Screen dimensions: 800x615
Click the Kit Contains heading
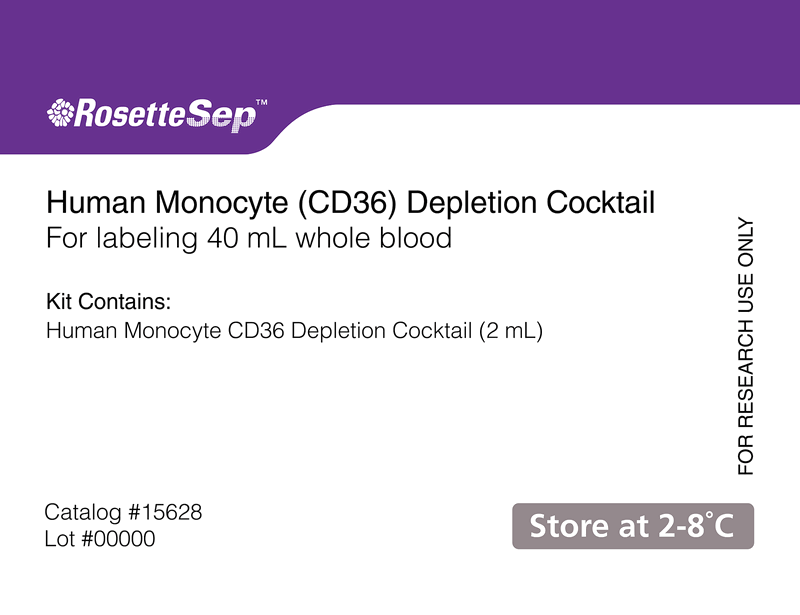pos(109,302)
